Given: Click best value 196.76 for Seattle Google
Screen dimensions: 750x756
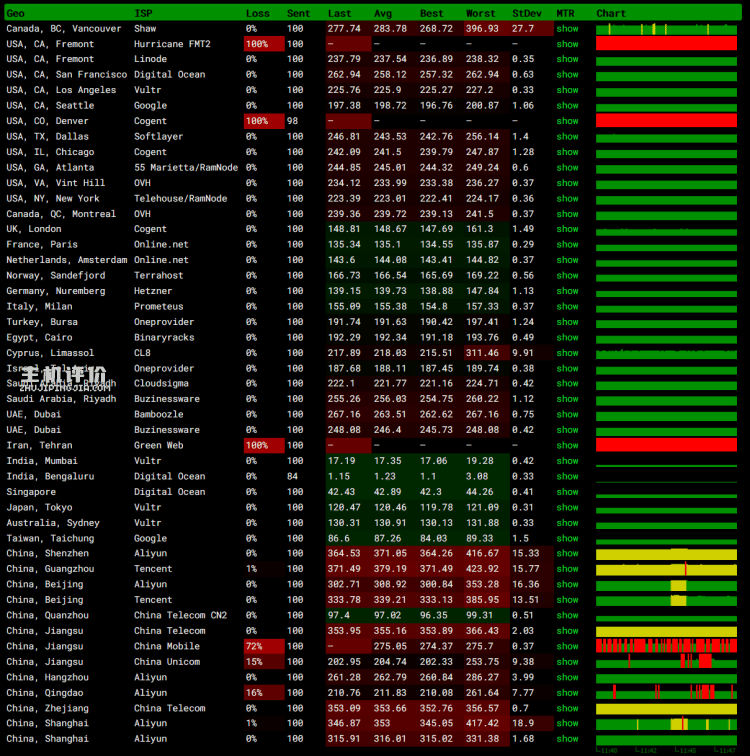Looking at the screenshot, I should (x=436, y=106).
